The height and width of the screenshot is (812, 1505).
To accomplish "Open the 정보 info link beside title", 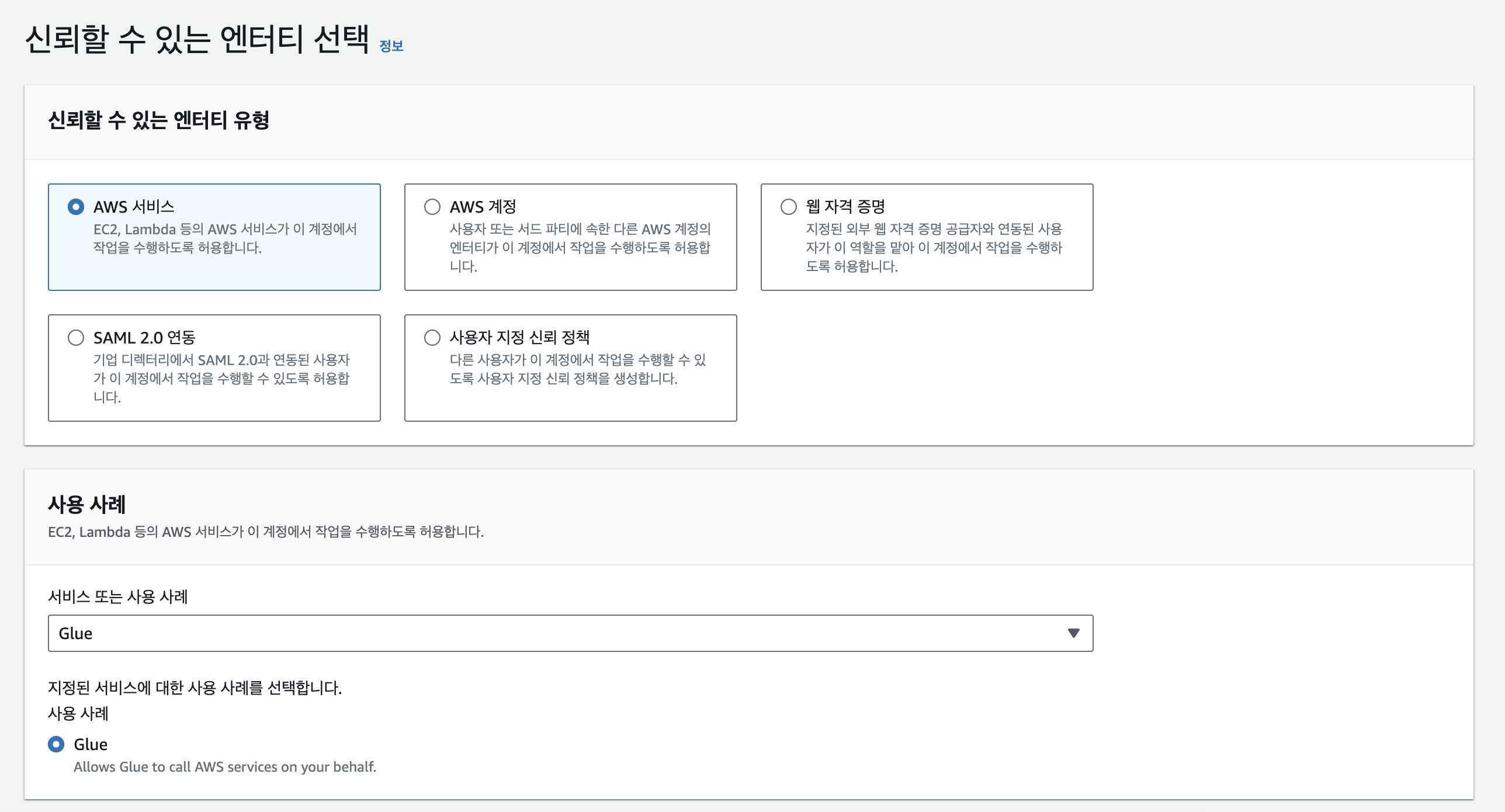I will coord(391,46).
